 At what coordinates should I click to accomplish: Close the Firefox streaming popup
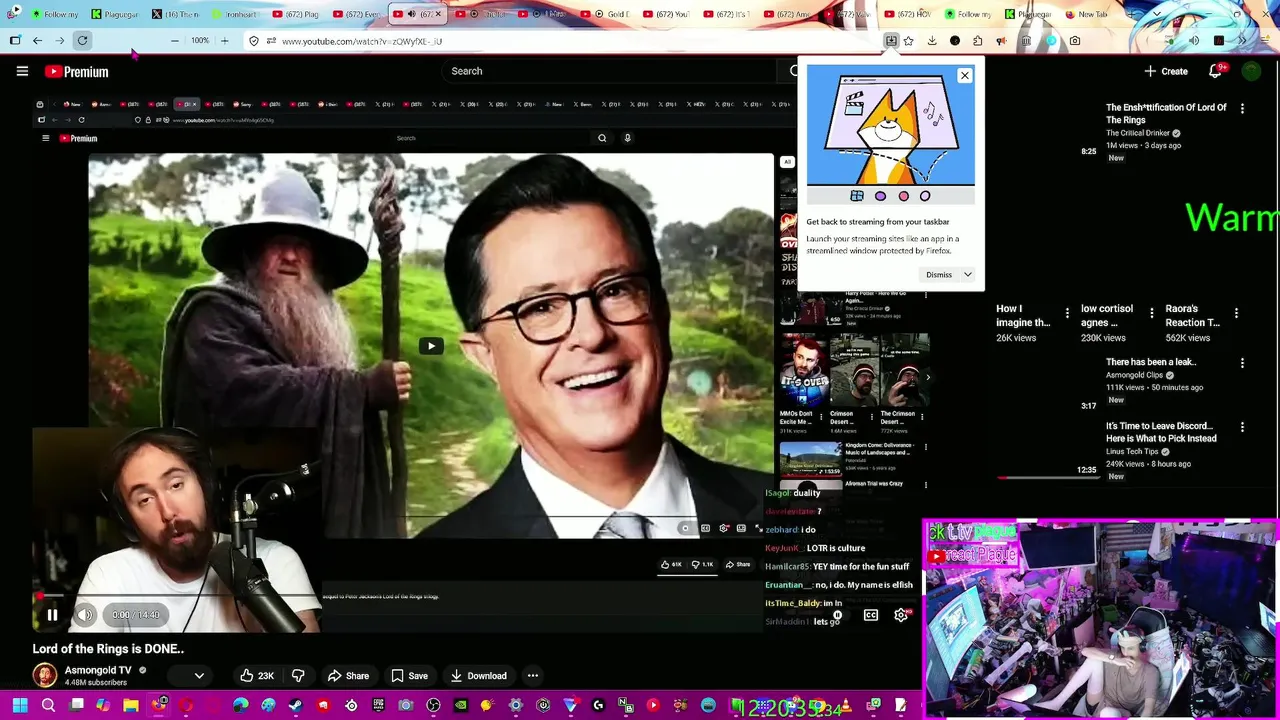pyautogui.click(x=964, y=76)
